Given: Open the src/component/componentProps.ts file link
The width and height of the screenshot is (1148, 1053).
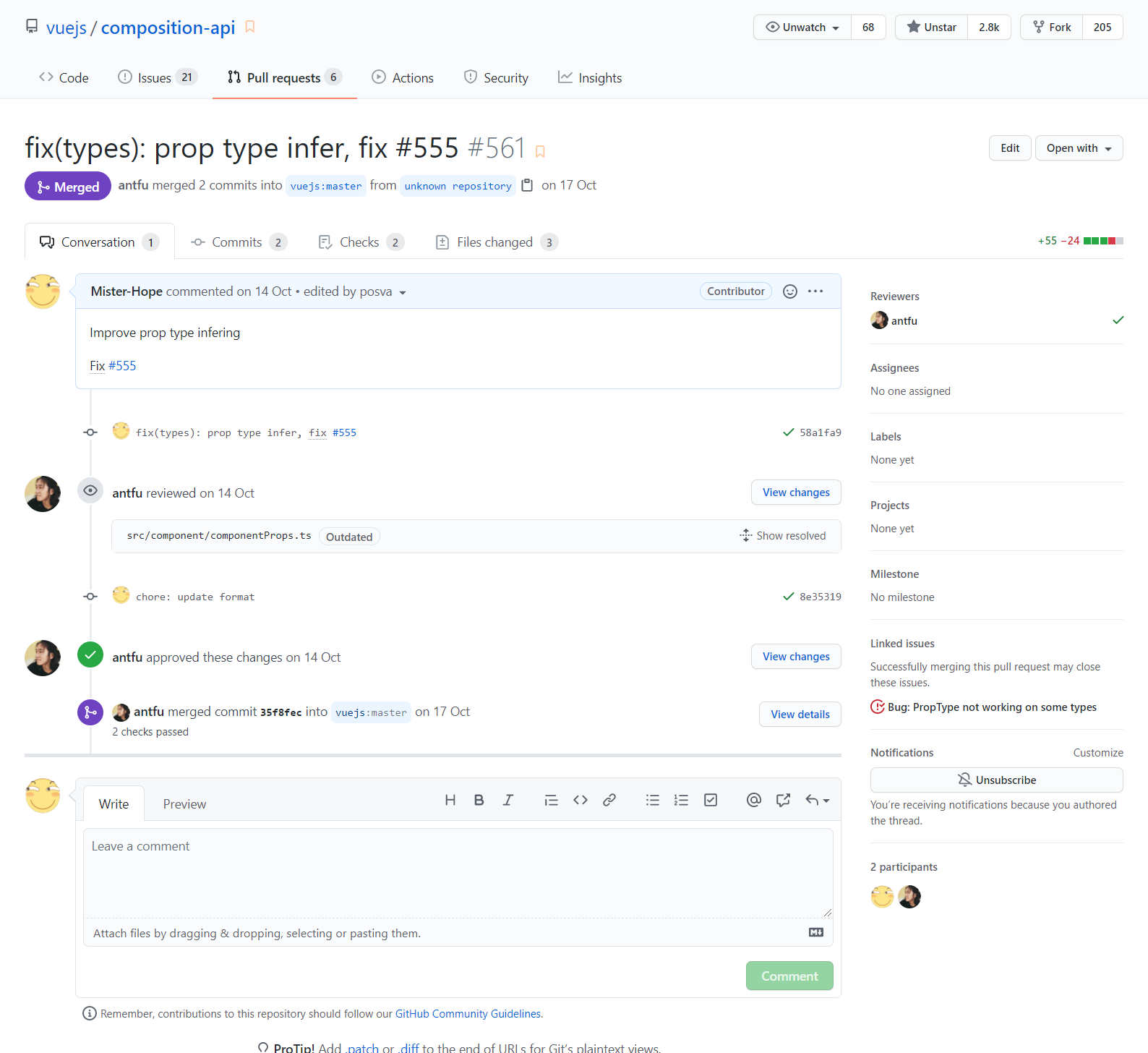Looking at the screenshot, I should click(x=219, y=536).
